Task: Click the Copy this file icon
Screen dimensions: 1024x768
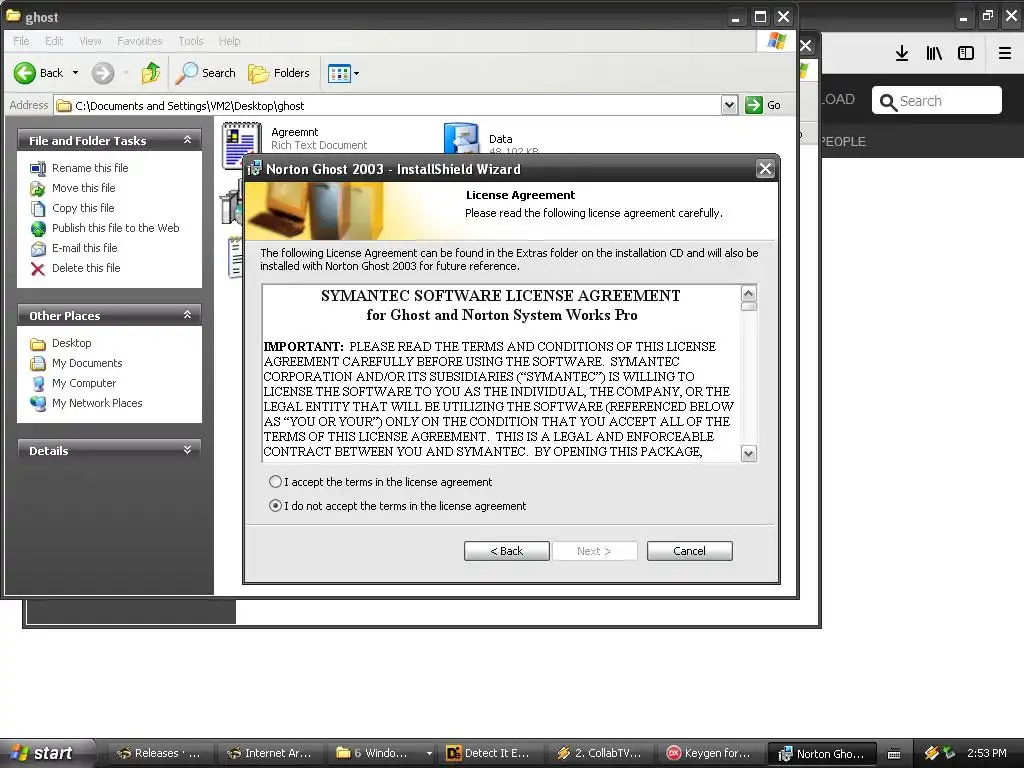Action: coord(38,208)
